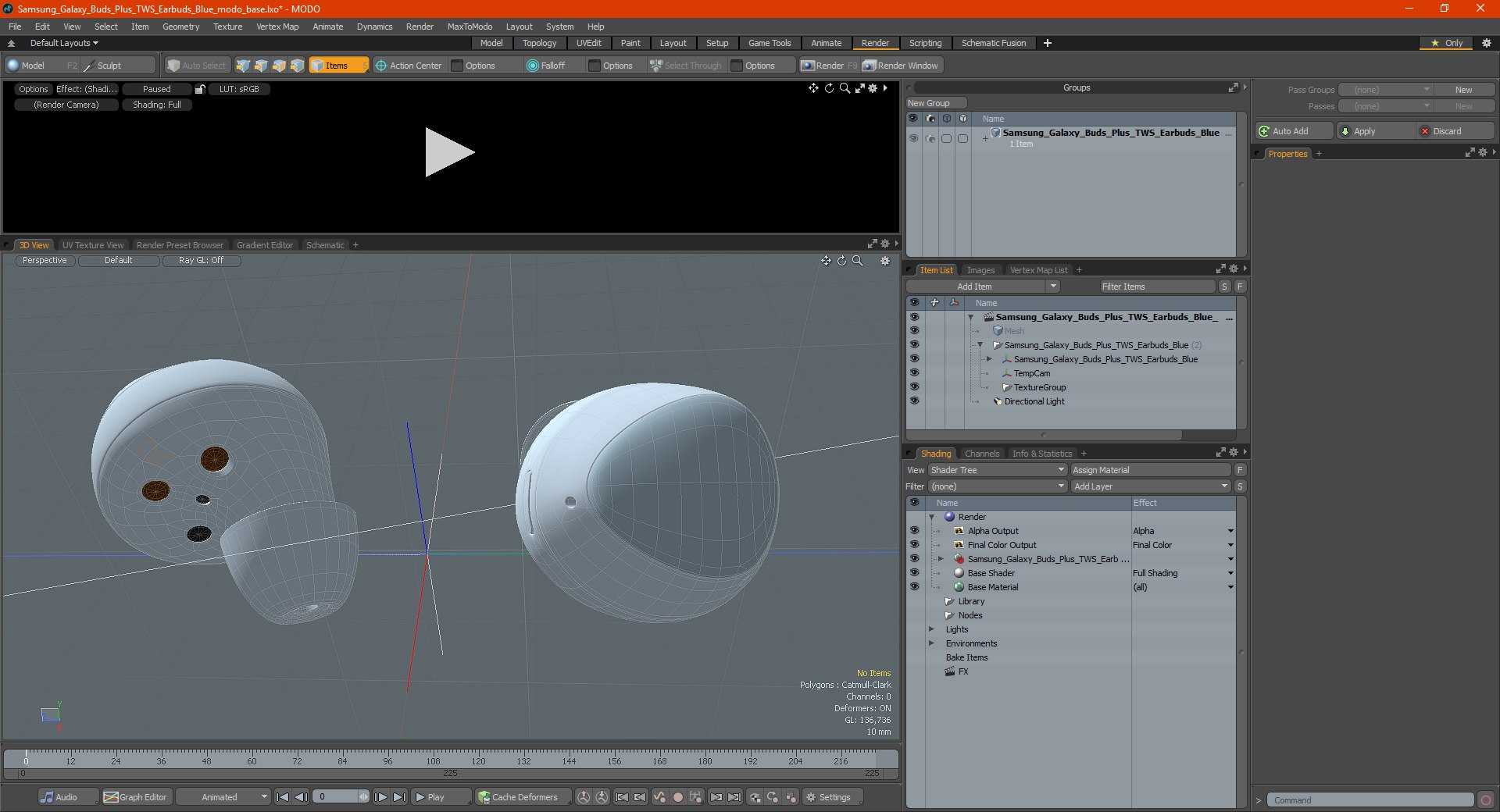Click the lock icon next to Paused

(200, 89)
